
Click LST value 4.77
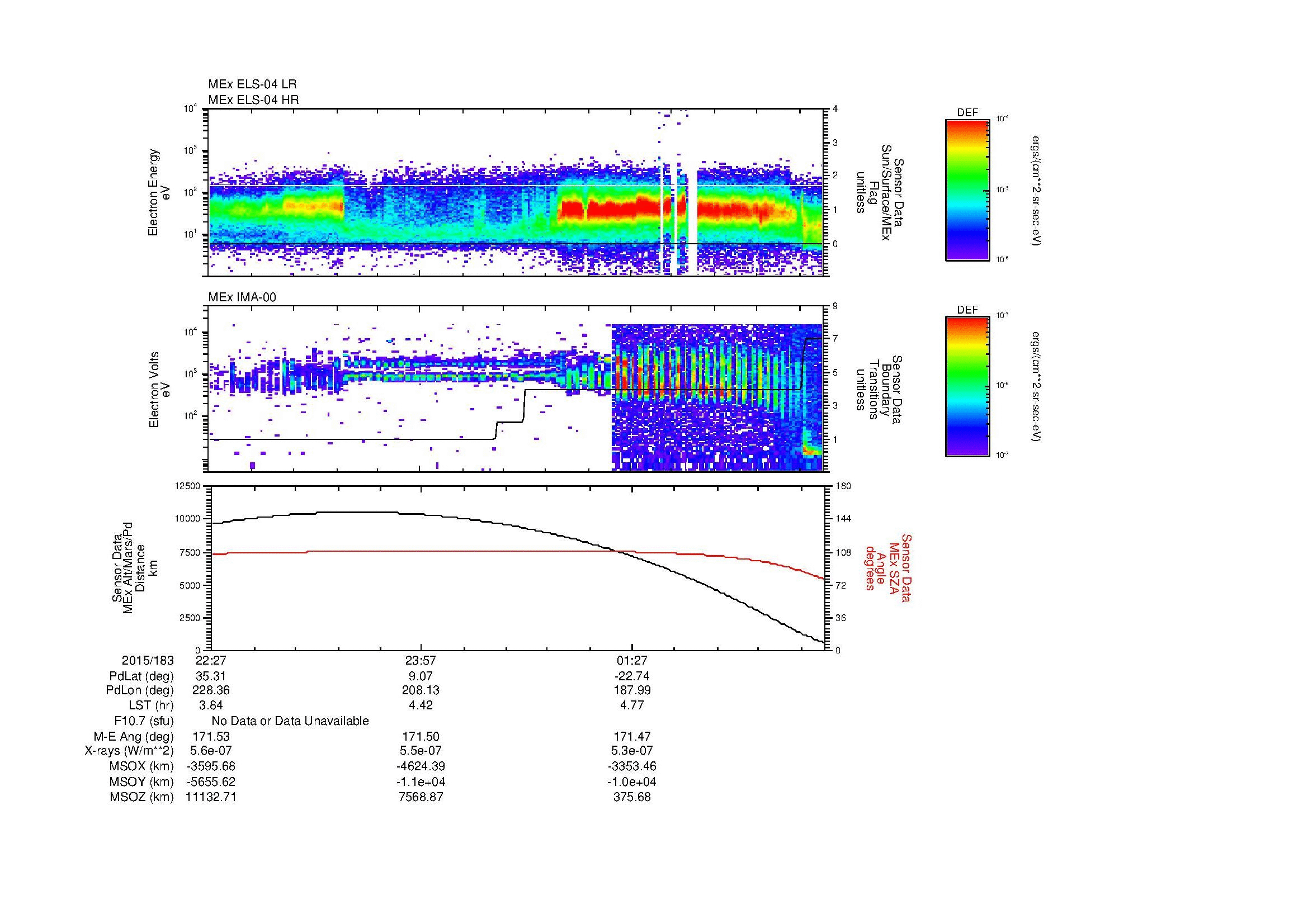pyautogui.click(x=632, y=705)
